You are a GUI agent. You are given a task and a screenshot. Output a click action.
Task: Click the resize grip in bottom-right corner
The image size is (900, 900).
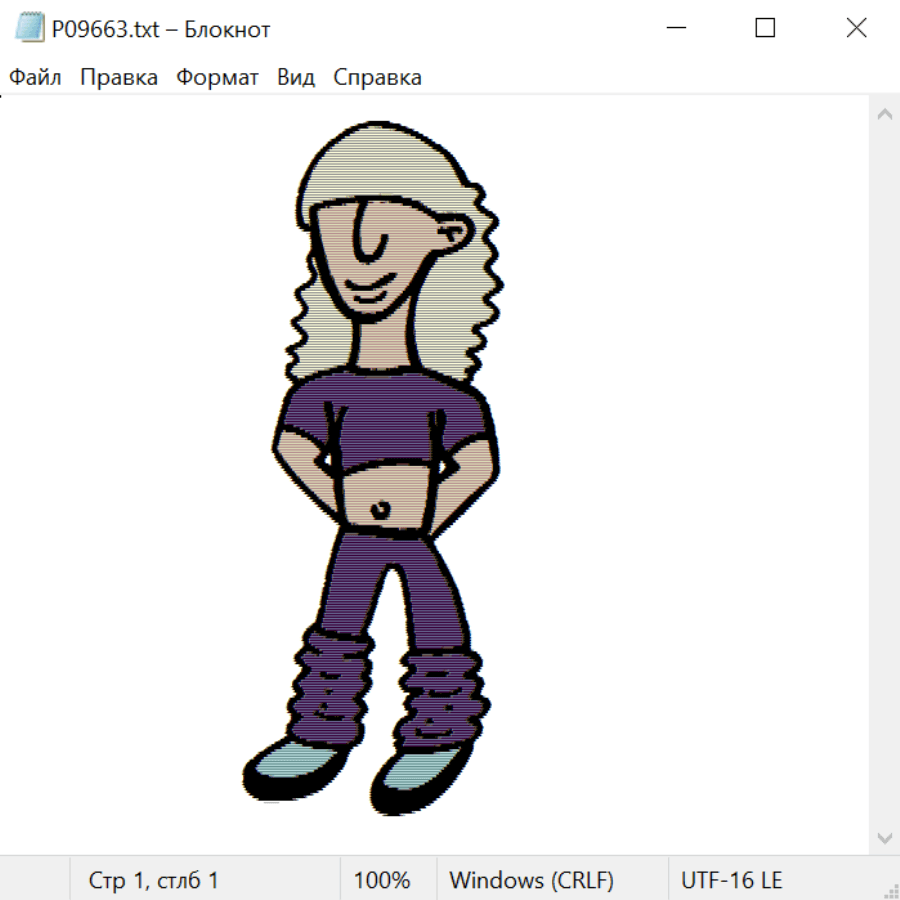click(891, 891)
